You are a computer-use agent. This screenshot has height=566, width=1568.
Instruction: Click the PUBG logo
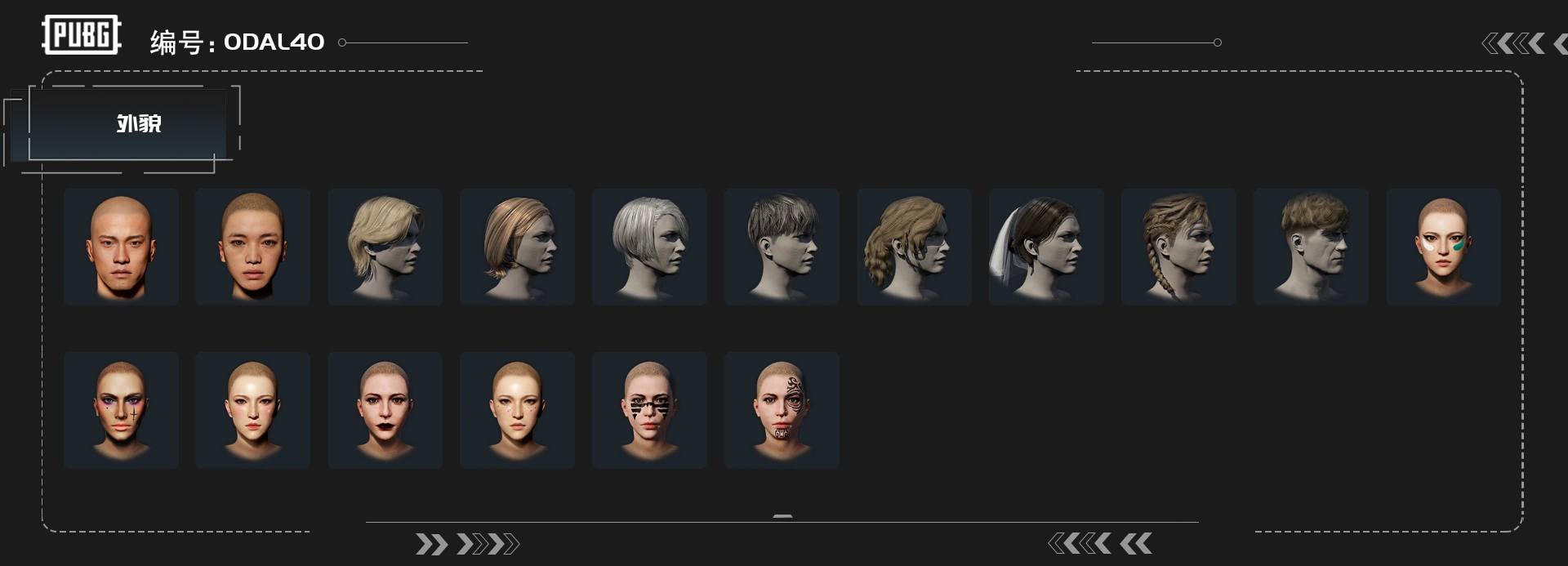[x=82, y=35]
